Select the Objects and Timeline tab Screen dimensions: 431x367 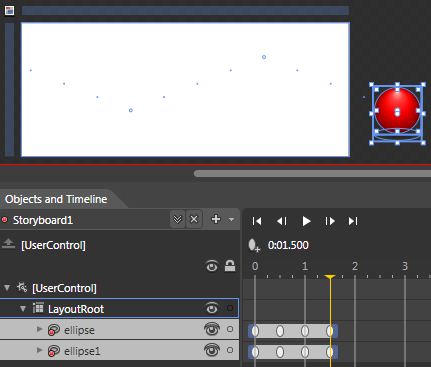56,199
